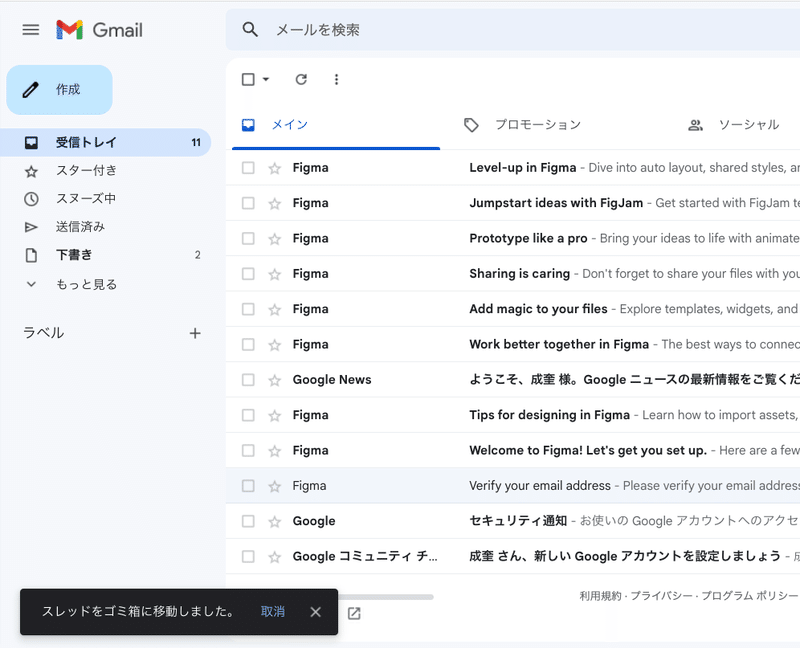Select the Verify your email address checkbox
Screen dimensions: 800x648
click(248, 486)
